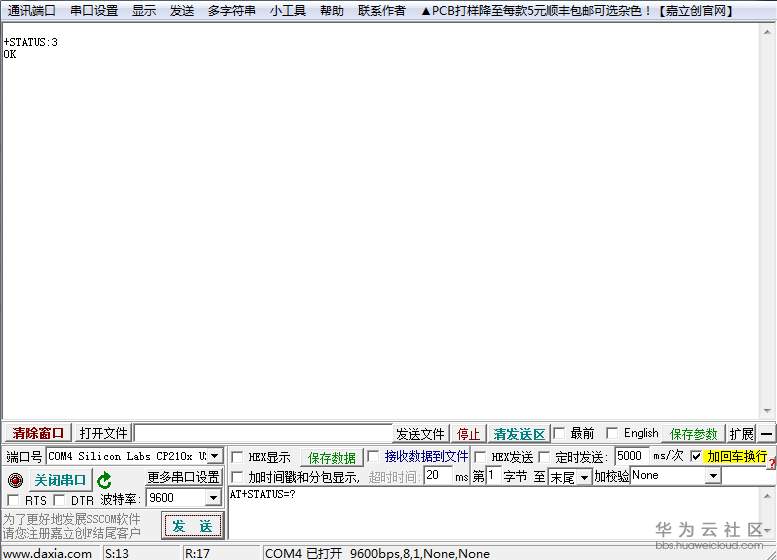Click the PCB打样 嘉立创官网 advertisement link

tap(577, 10)
